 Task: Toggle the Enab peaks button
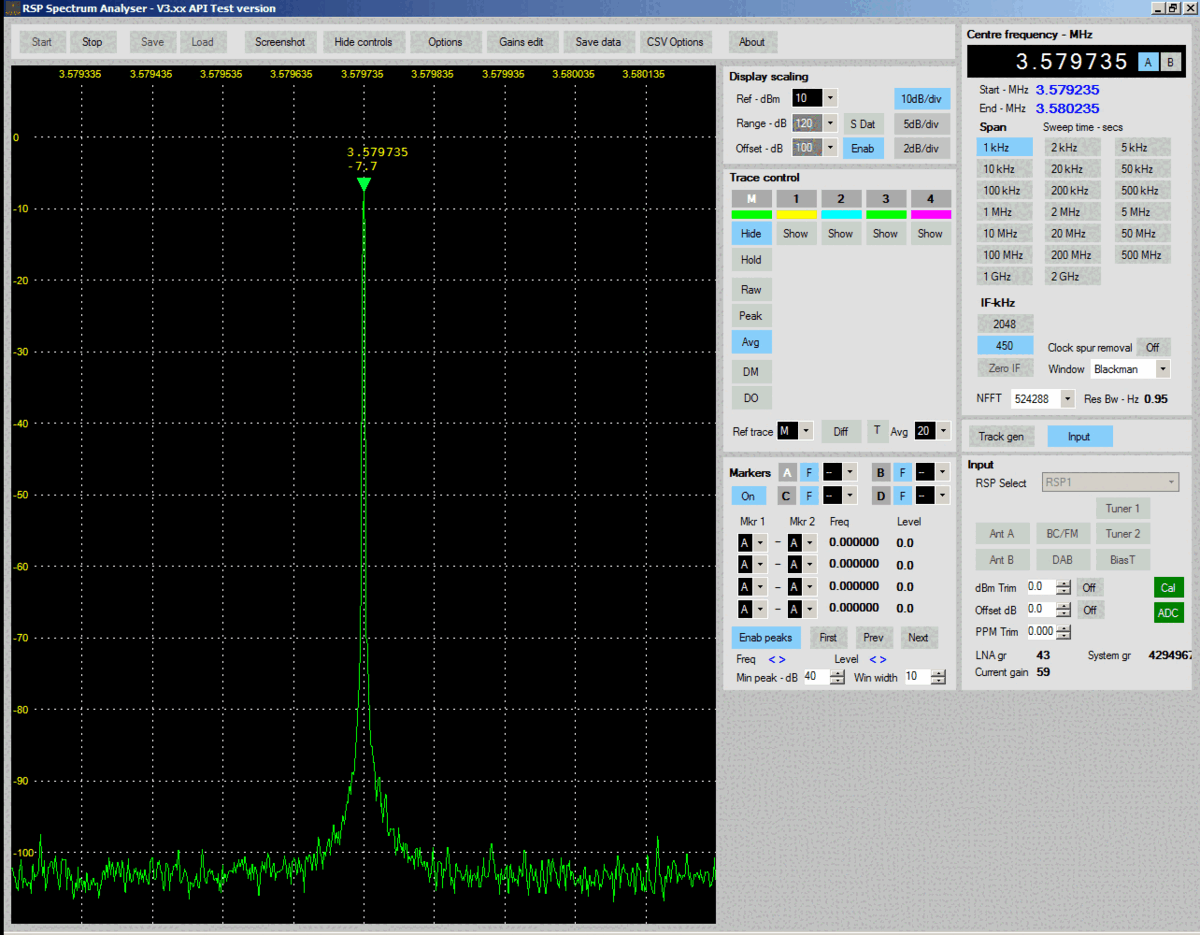coord(765,637)
